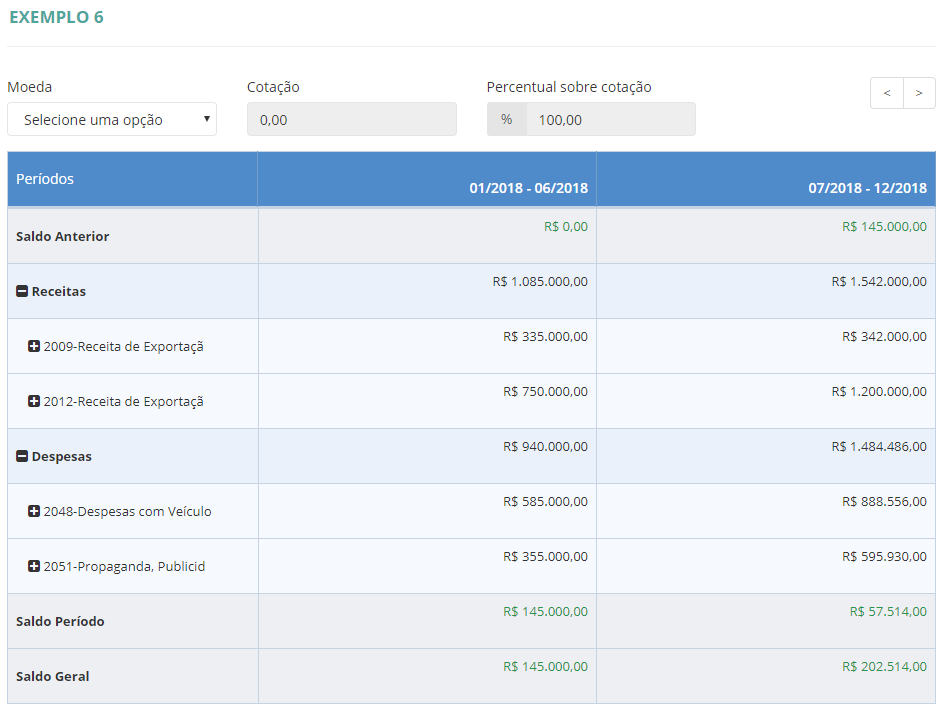Open the Moeda currency dropdown
The width and height of the screenshot is (945, 713).
pos(112,120)
